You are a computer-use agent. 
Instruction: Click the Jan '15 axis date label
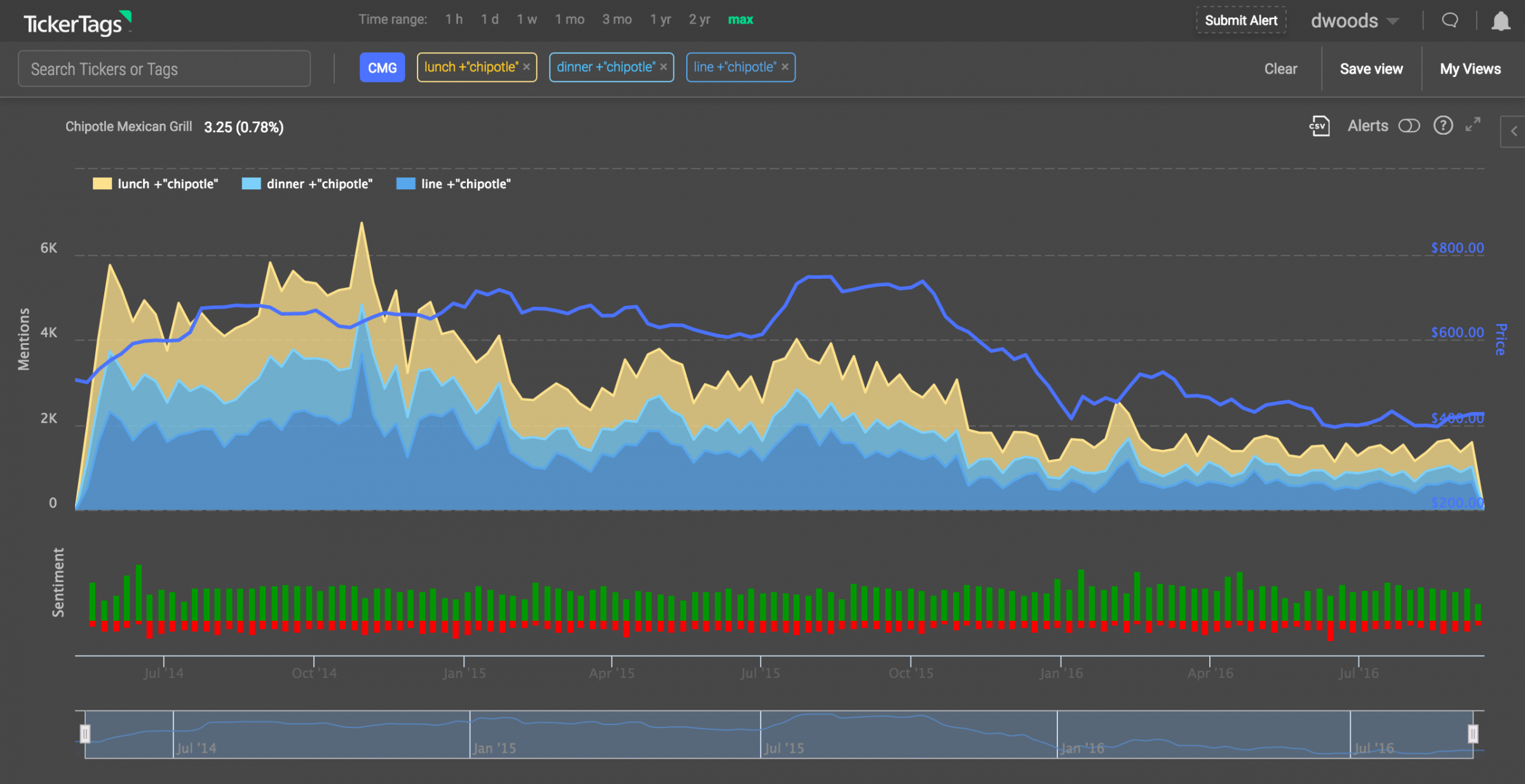pos(464,673)
